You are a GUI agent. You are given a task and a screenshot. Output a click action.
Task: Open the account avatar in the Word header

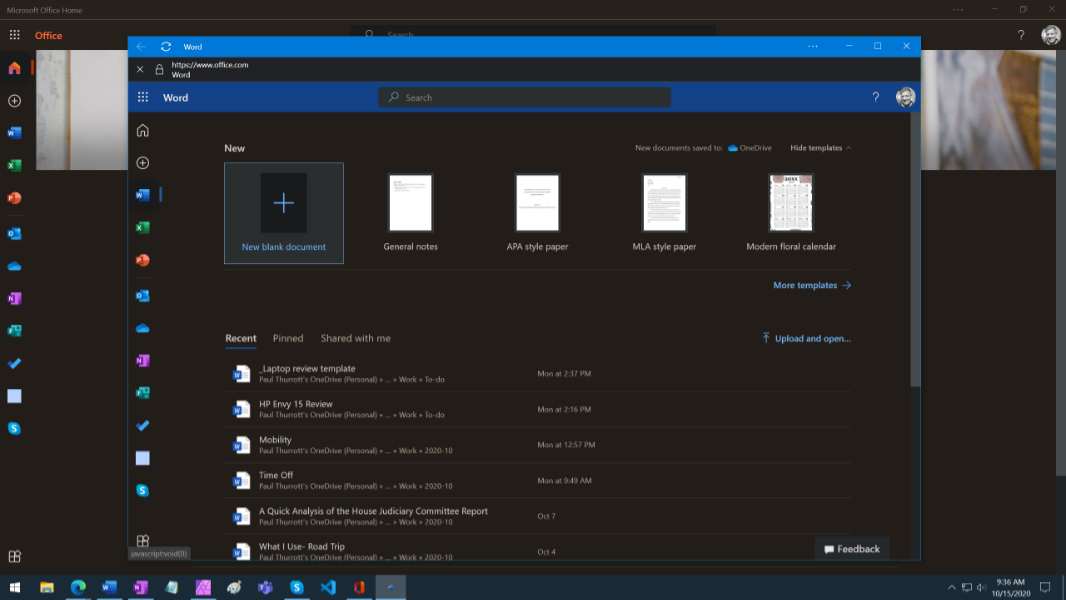pyautogui.click(x=905, y=97)
